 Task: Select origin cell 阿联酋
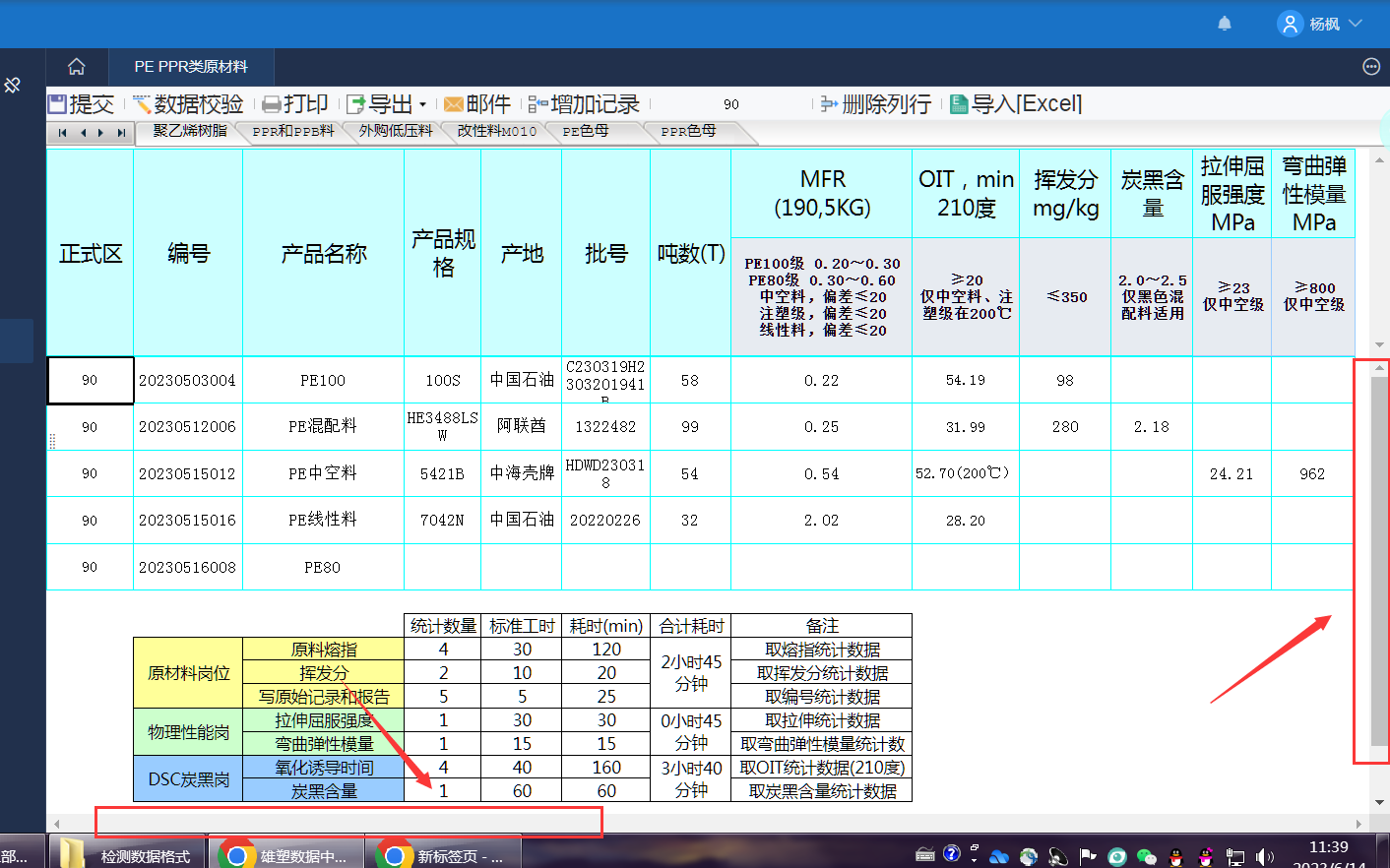[x=521, y=426]
